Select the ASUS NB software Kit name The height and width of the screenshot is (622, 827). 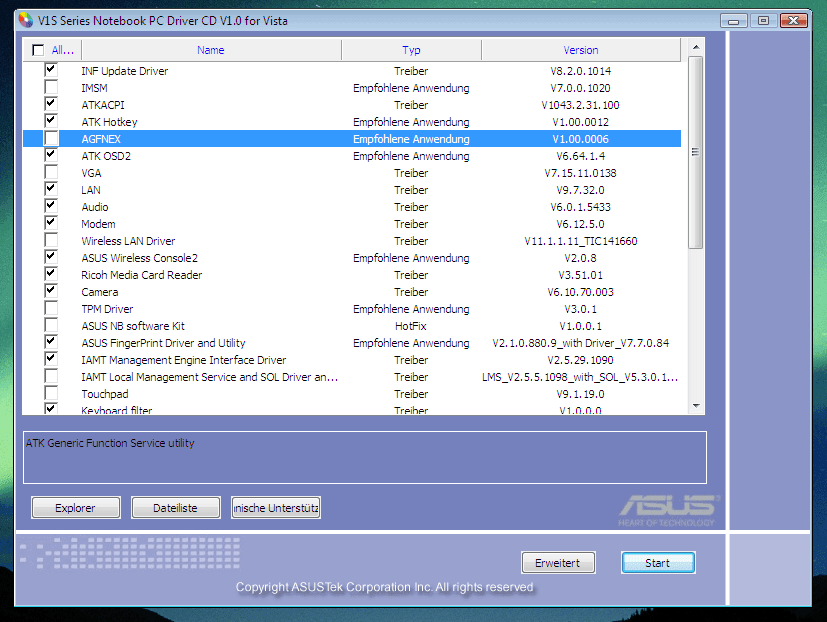133,326
